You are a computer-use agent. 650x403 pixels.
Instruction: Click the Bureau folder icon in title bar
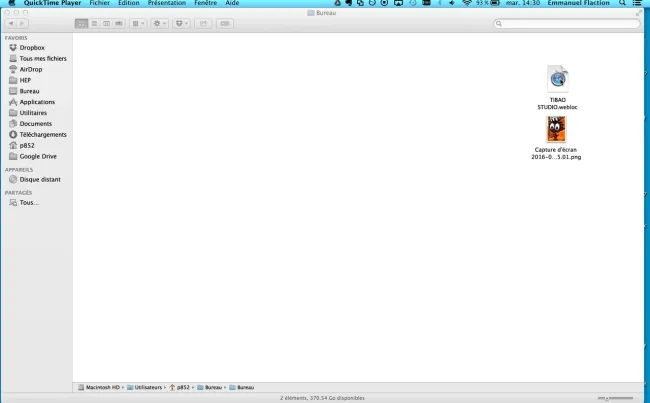[x=310, y=13]
